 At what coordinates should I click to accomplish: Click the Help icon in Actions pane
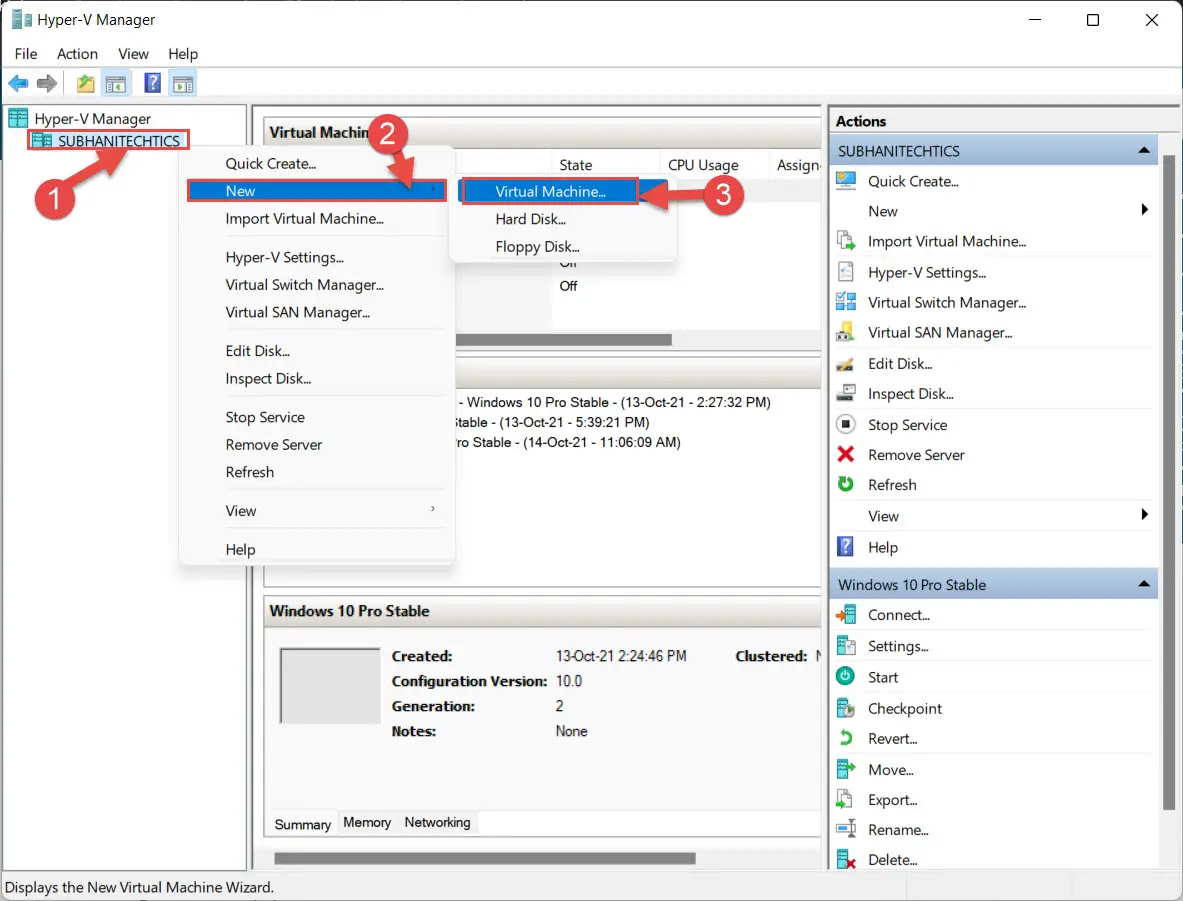(846, 546)
